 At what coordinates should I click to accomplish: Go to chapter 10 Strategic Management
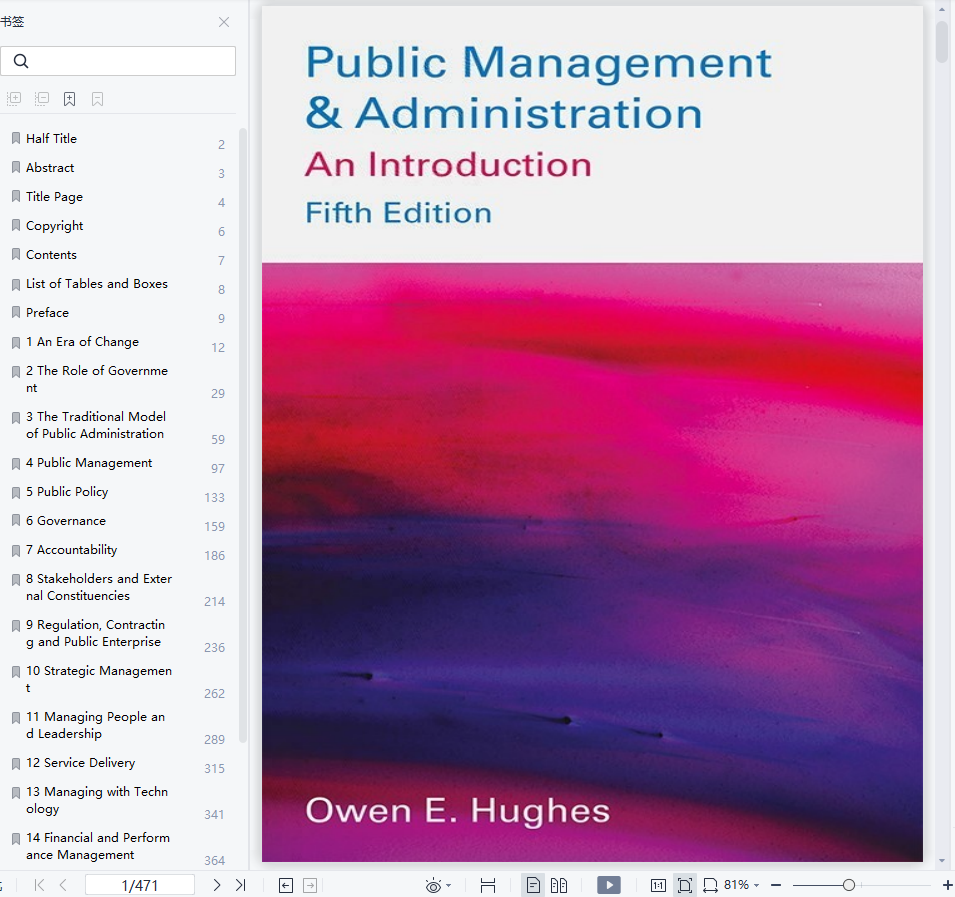(99, 679)
